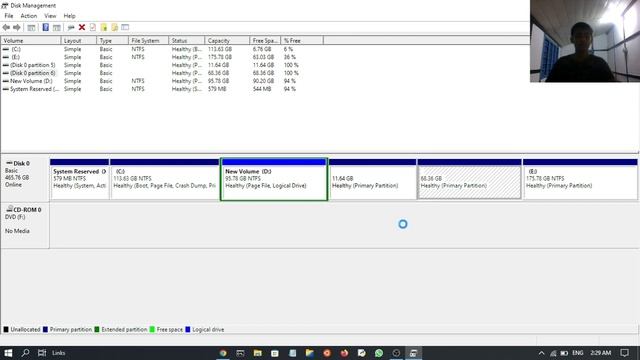
Task: Click the Disk Management taskbar icon
Action: click(413, 353)
